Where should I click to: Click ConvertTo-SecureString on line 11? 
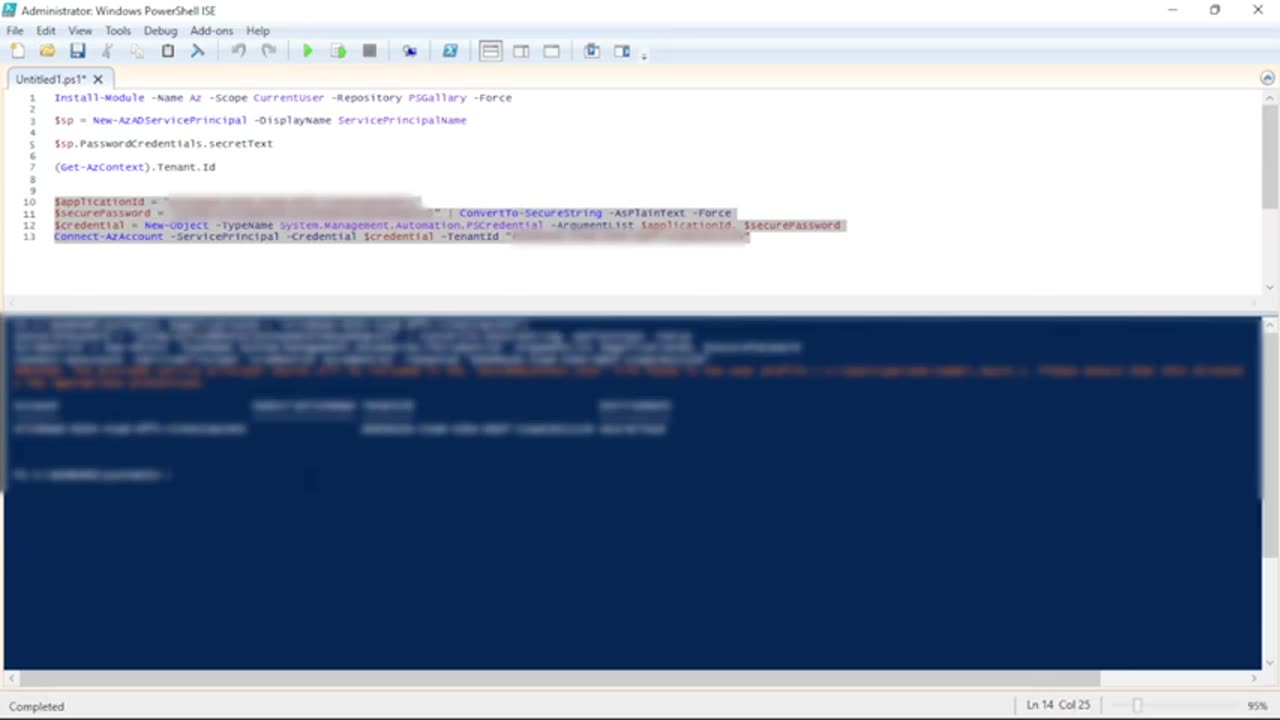point(530,213)
